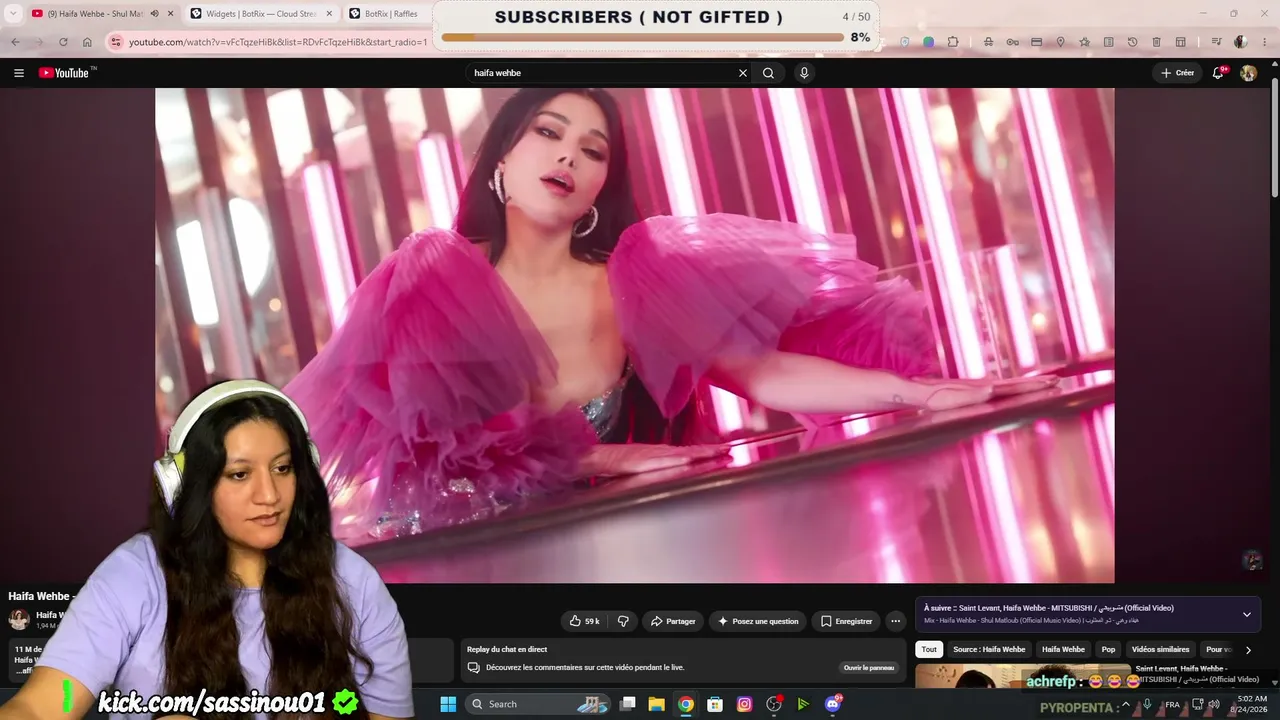Open the browser home page

click(x=87, y=42)
